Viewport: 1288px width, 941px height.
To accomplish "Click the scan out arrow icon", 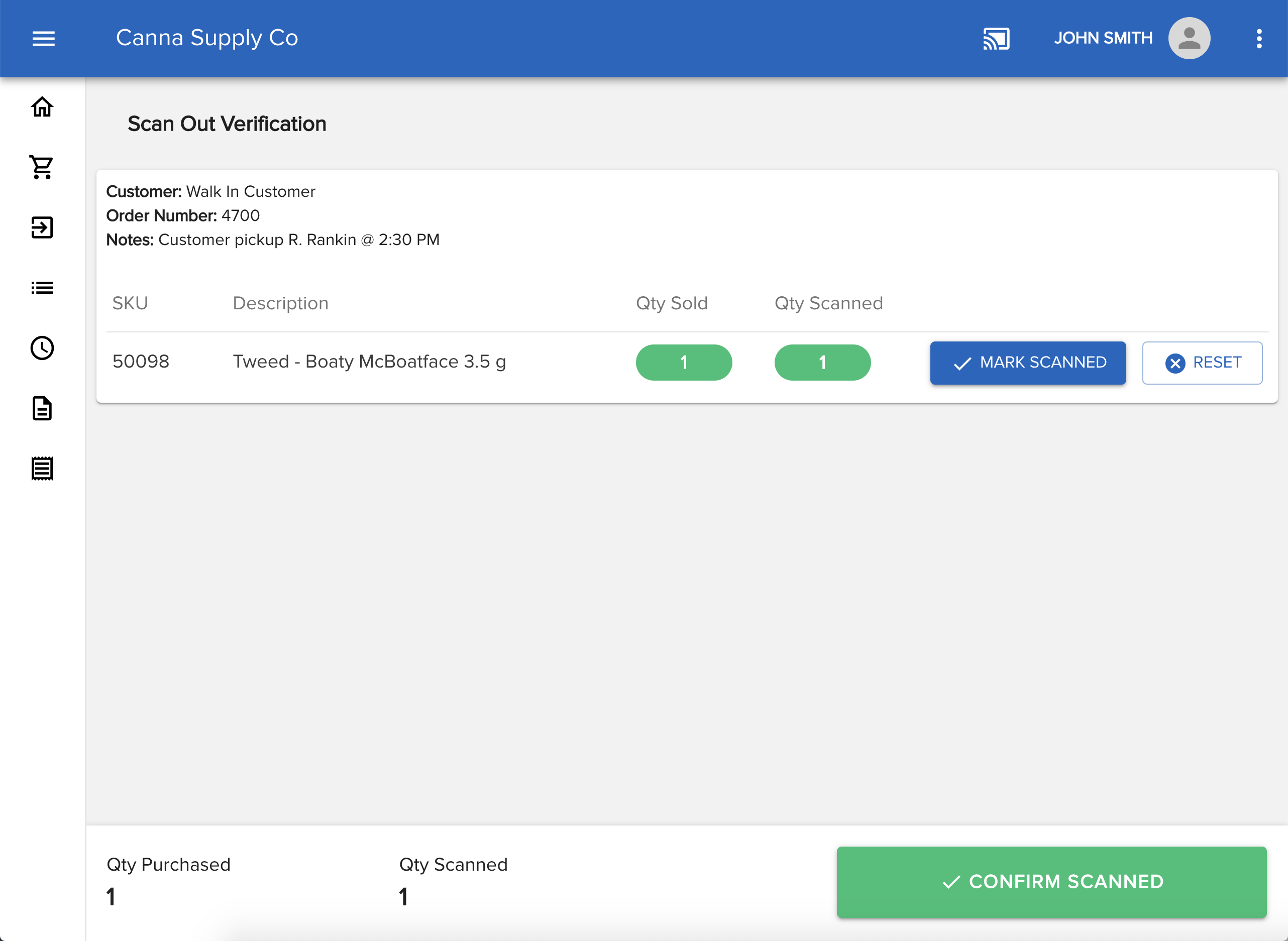I will click(x=42, y=228).
